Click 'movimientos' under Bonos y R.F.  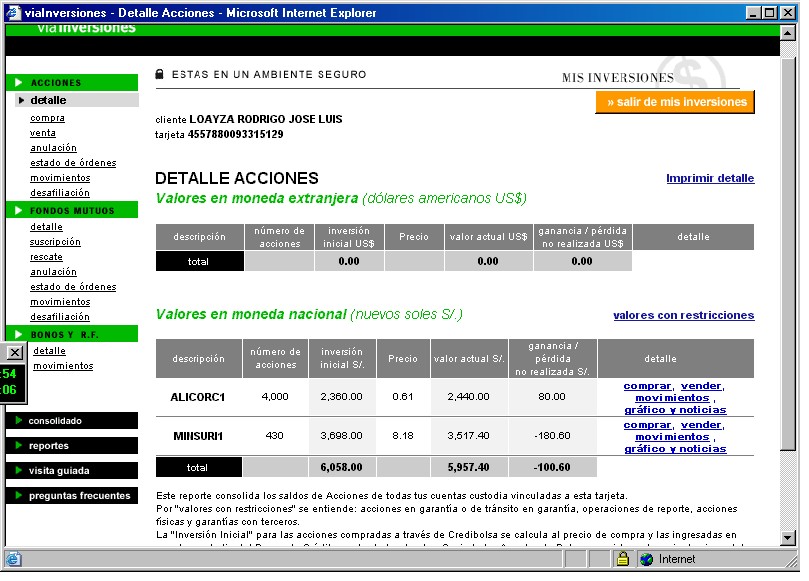coord(63,365)
